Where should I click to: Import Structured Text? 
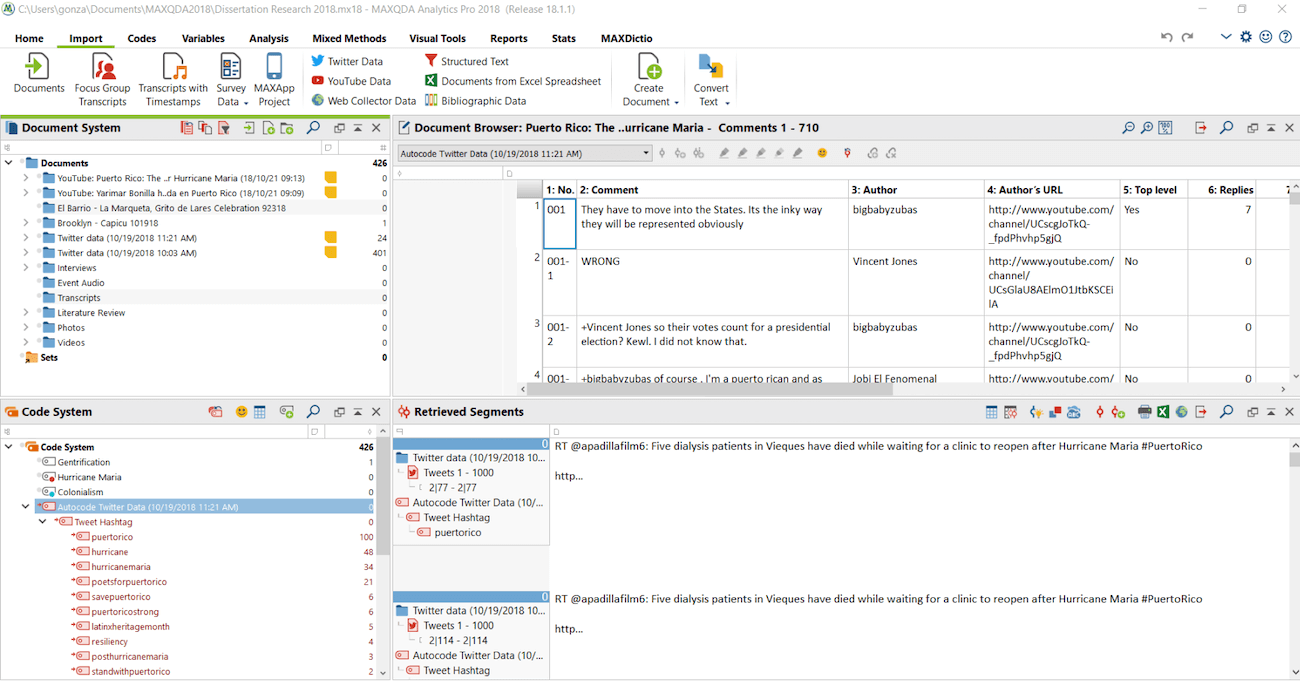[466, 61]
